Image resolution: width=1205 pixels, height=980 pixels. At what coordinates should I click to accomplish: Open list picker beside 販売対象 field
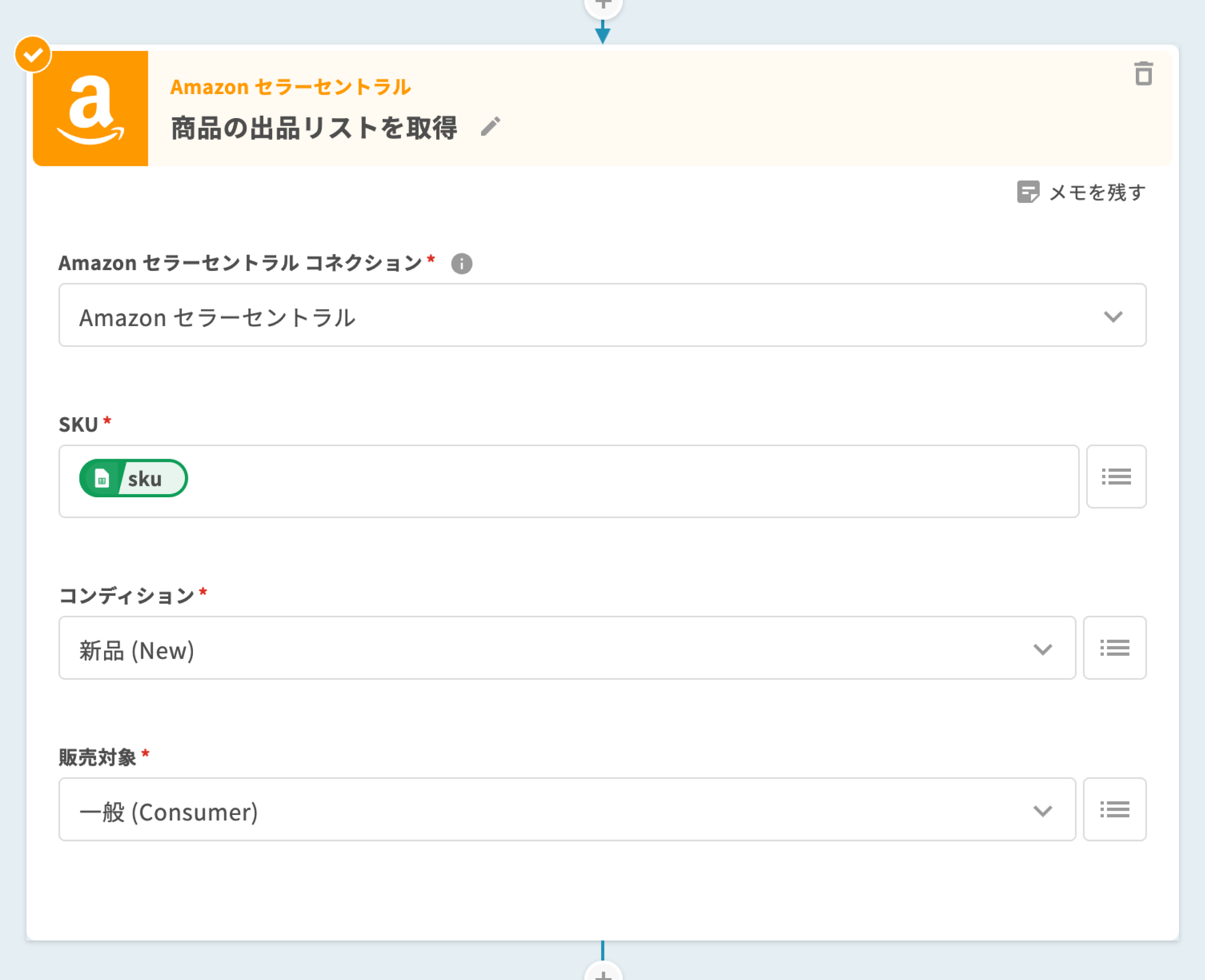1114,810
